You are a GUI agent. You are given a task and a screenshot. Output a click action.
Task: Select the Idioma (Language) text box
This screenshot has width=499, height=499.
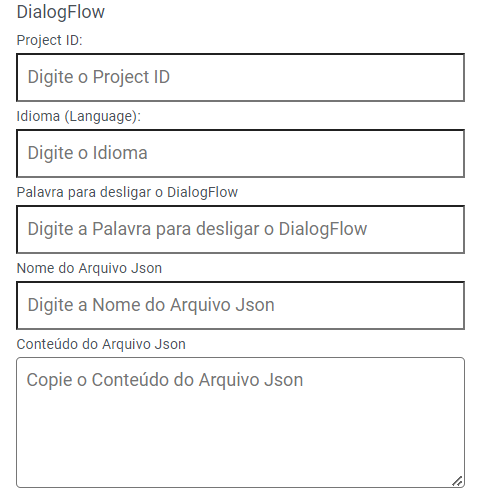click(240, 153)
